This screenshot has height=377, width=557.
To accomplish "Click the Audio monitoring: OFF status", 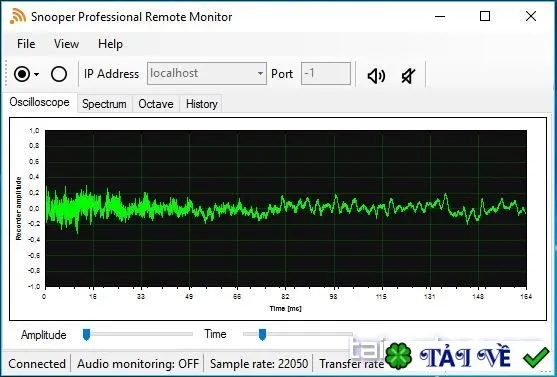I will pyautogui.click(x=138, y=364).
